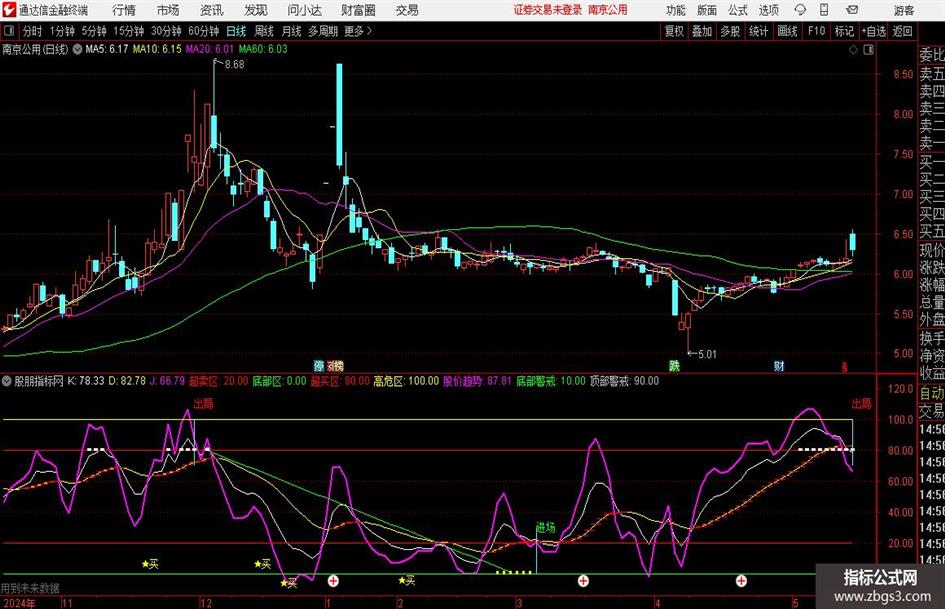Switch to 分时 chart view
This screenshot has height=609, width=945.
click(33, 31)
